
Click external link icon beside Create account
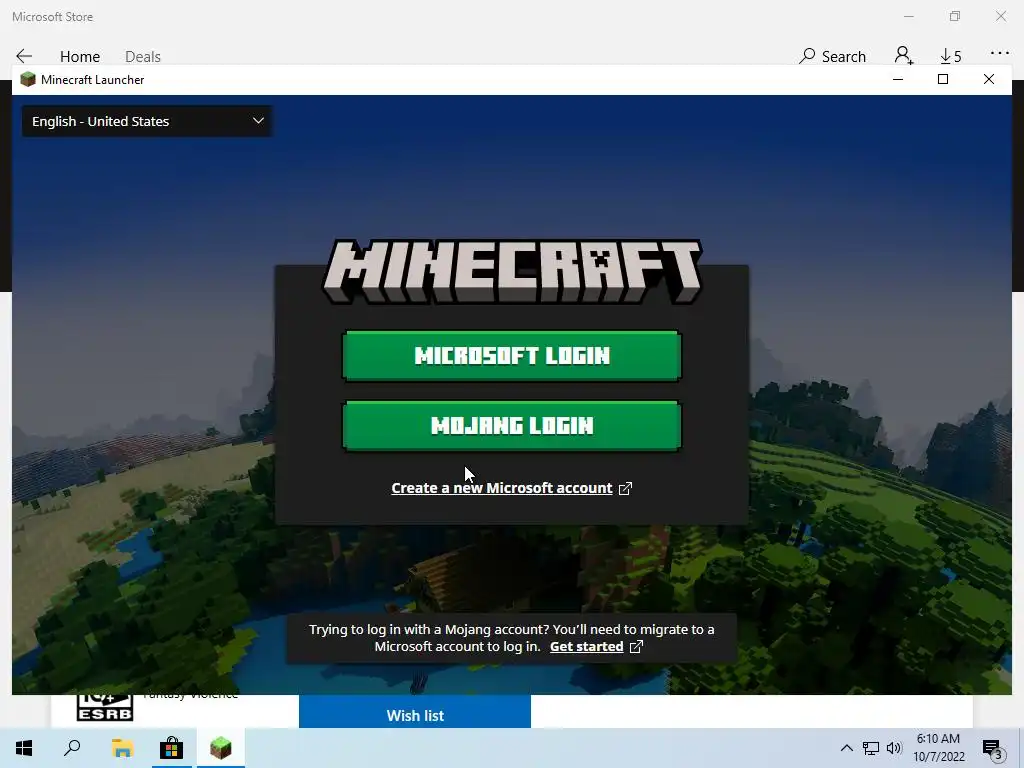[x=625, y=488]
